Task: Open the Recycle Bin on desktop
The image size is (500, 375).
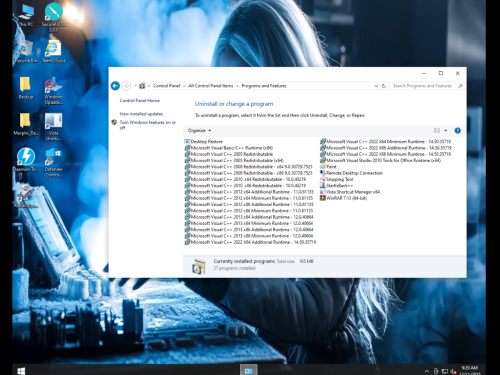Action: (25, 52)
